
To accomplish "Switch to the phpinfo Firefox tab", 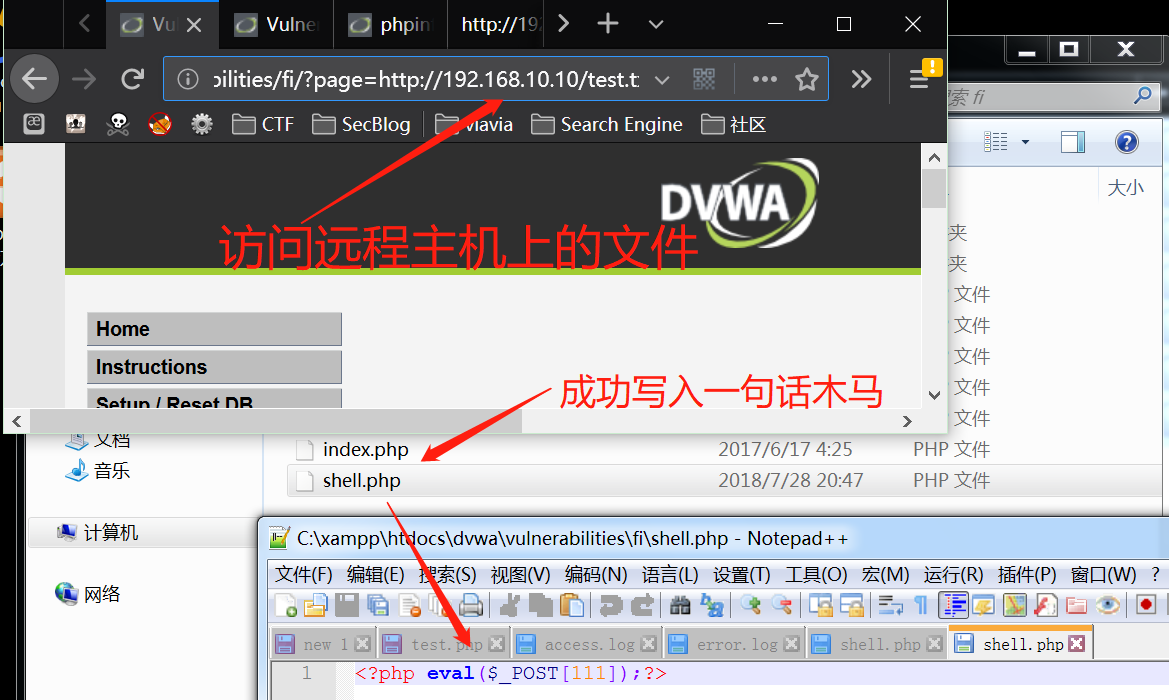I will click(x=391, y=25).
